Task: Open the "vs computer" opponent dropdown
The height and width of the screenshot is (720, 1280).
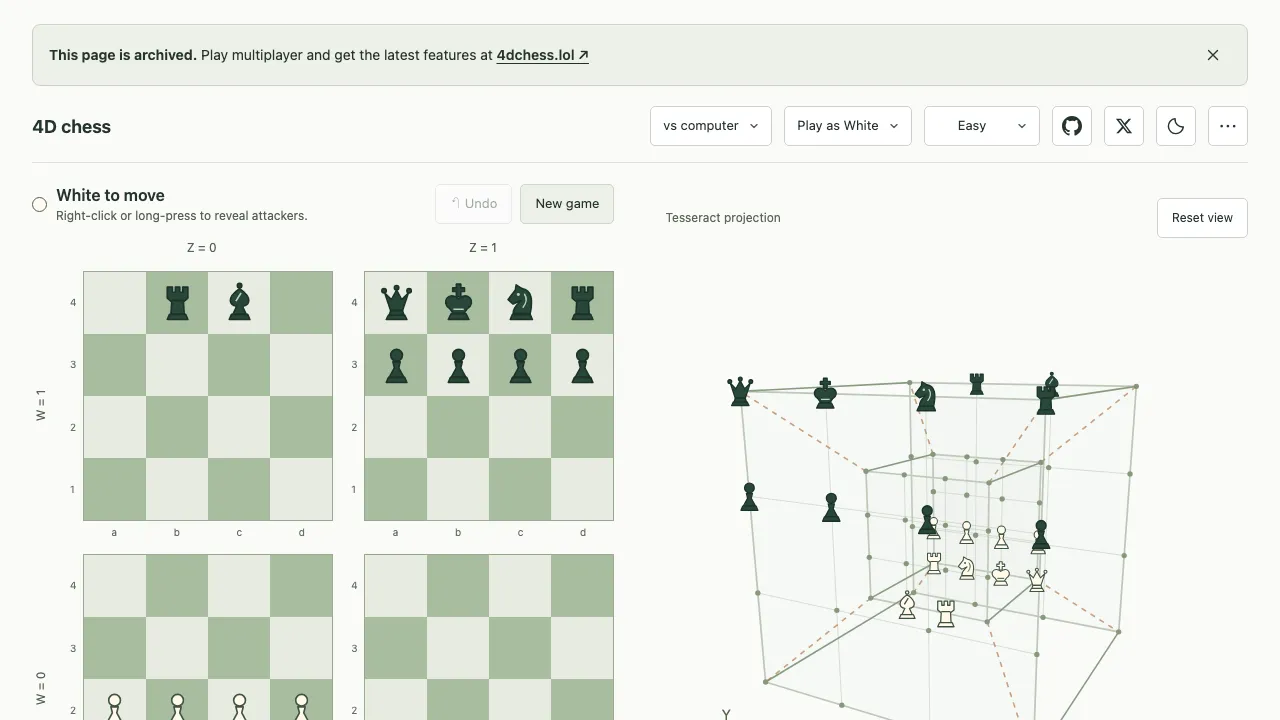Action: tap(711, 126)
